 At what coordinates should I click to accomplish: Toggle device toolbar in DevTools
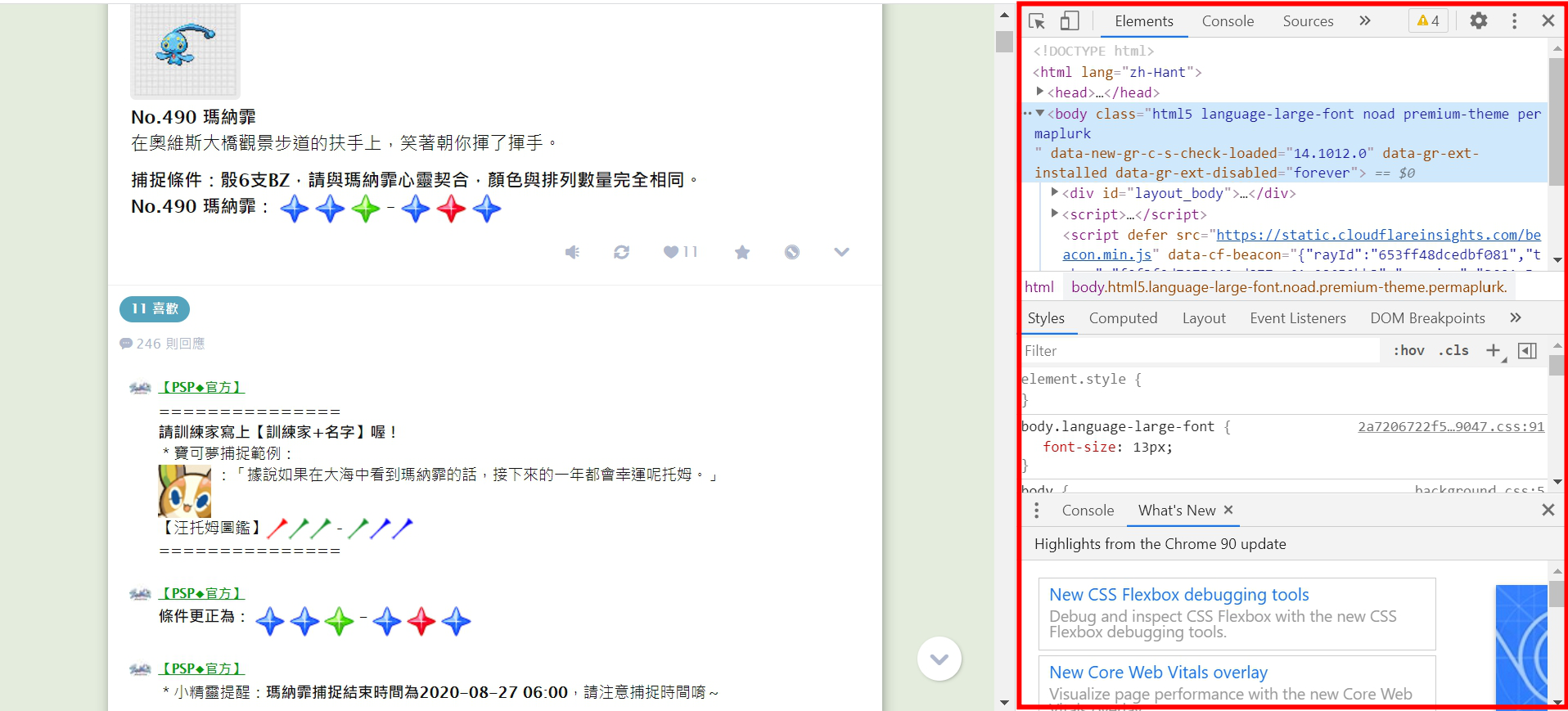pyautogui.click(x=1070, y=21)
